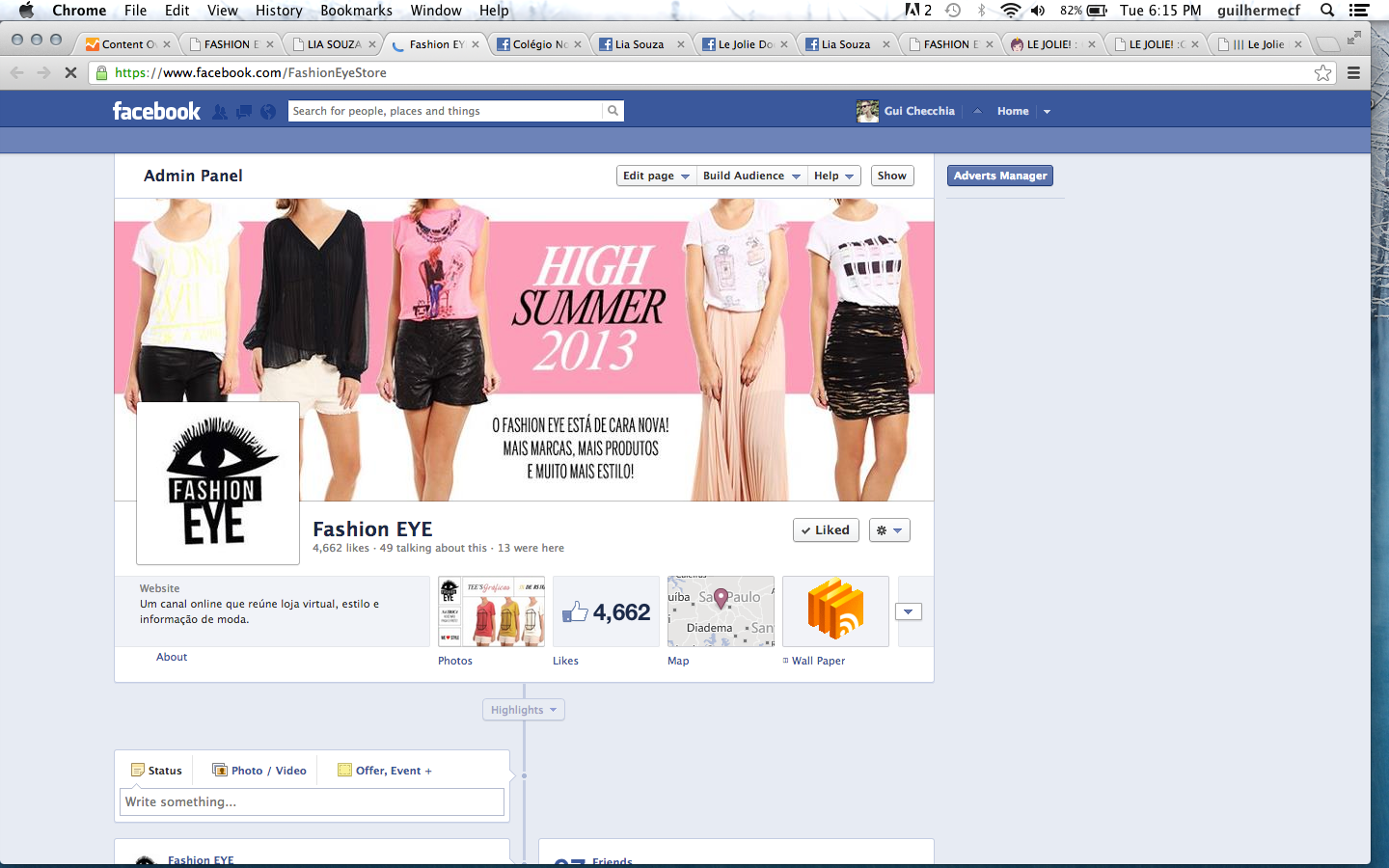Open Help dropdown in Admin Panel
This screenshot has width=1389, height=868.
834,176
